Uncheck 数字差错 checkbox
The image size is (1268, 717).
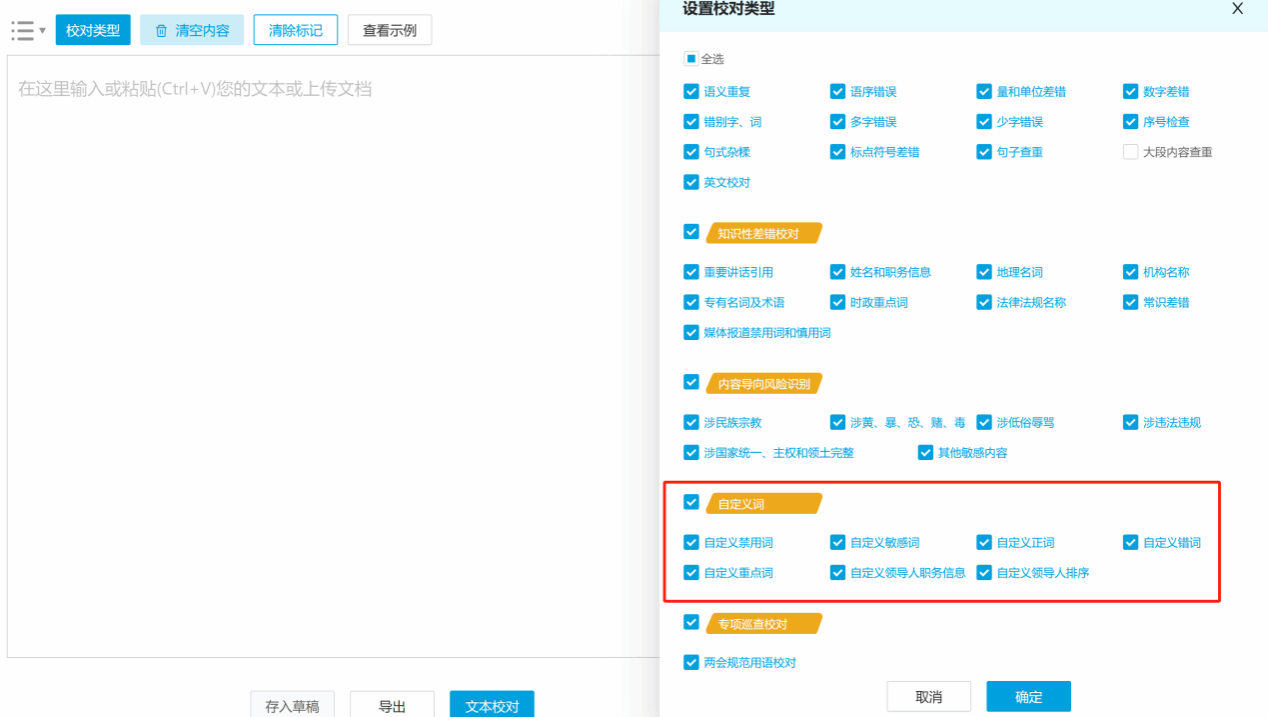1131,92
